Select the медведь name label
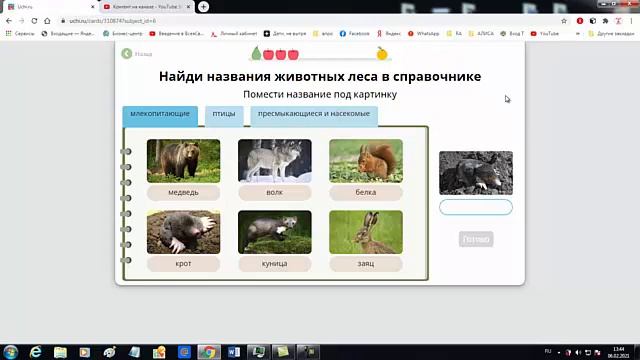 point(183,193)
